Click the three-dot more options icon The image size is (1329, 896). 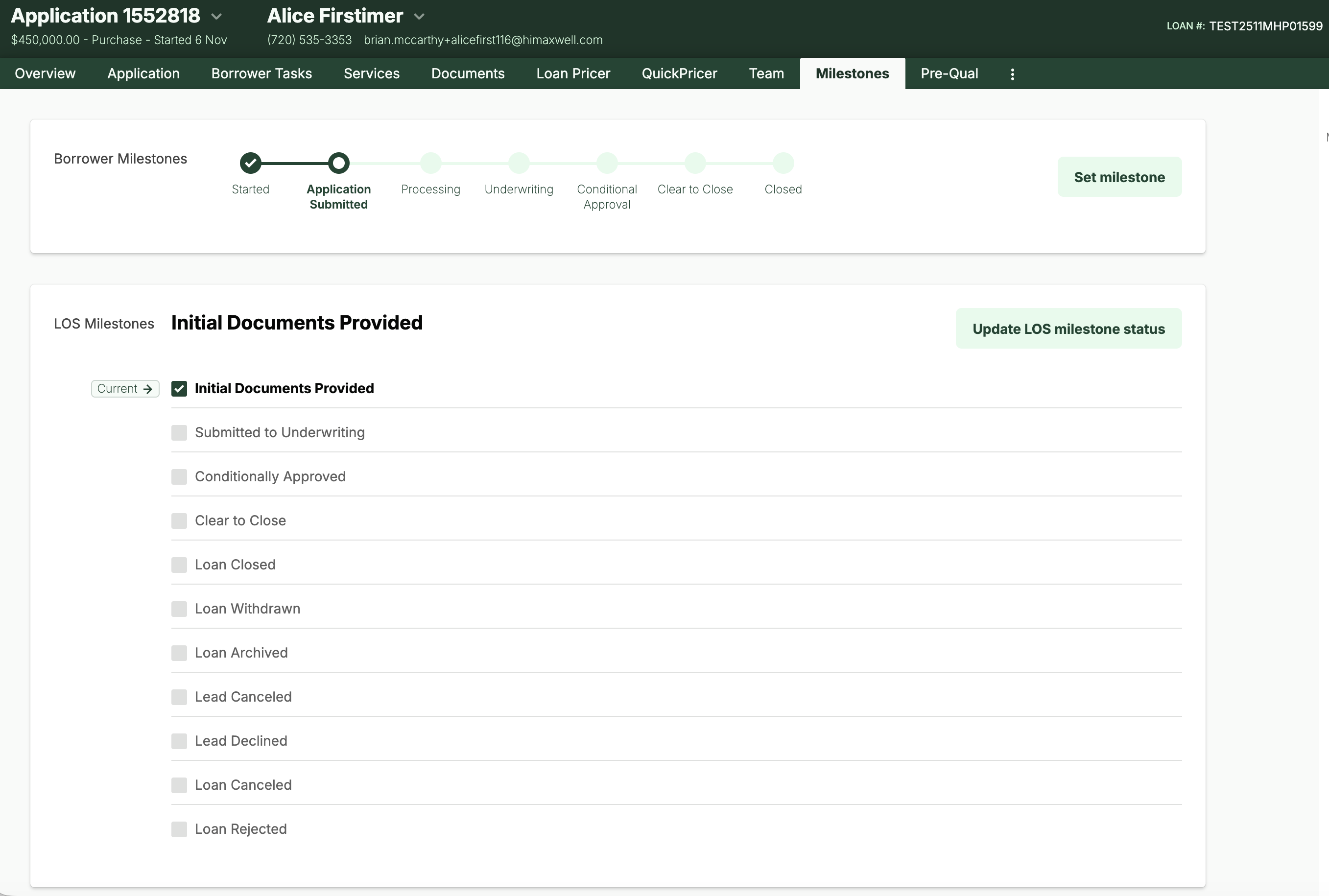tap(1012, 74)
